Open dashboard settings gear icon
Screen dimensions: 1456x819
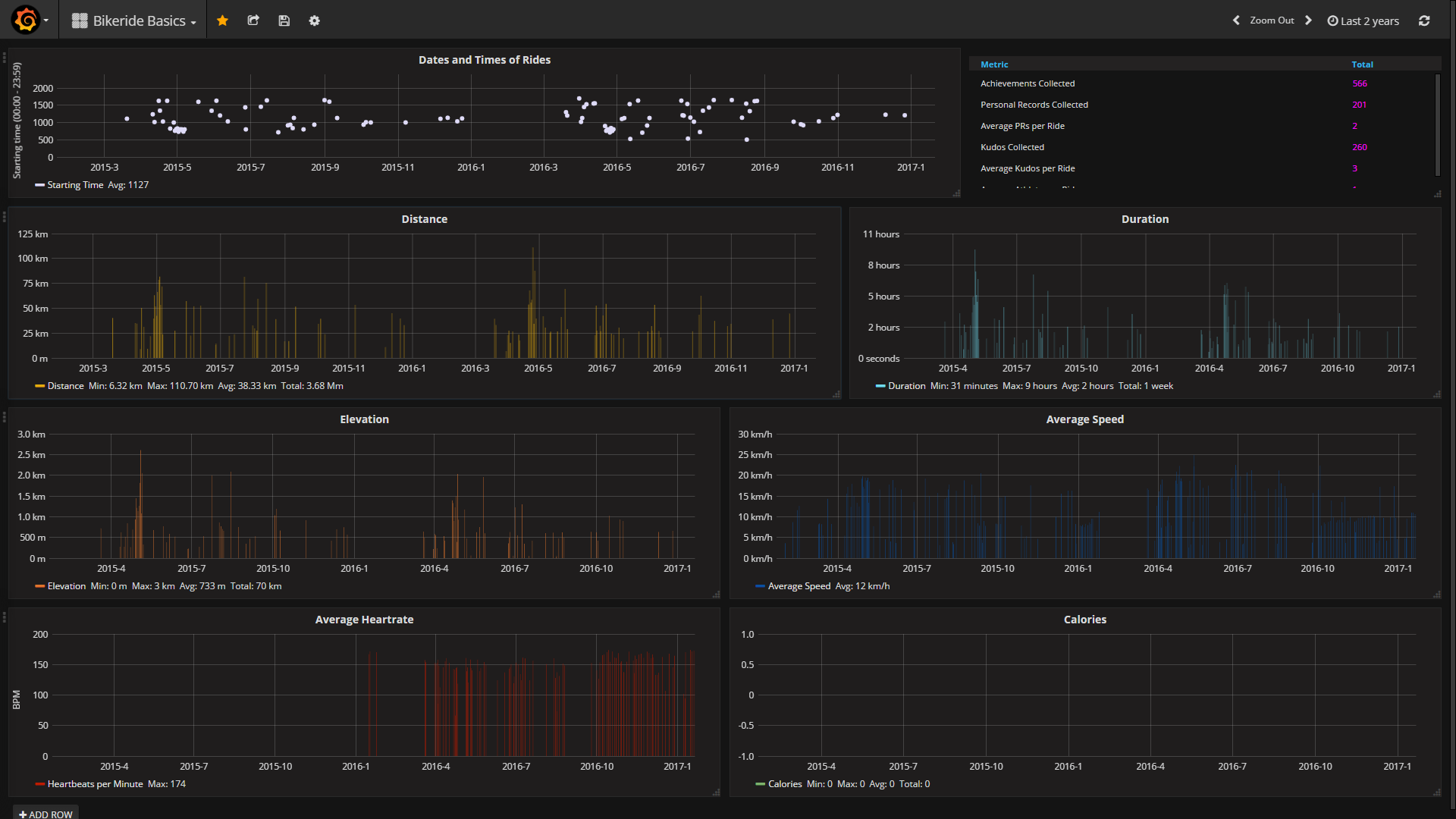(x=314, y=20)
